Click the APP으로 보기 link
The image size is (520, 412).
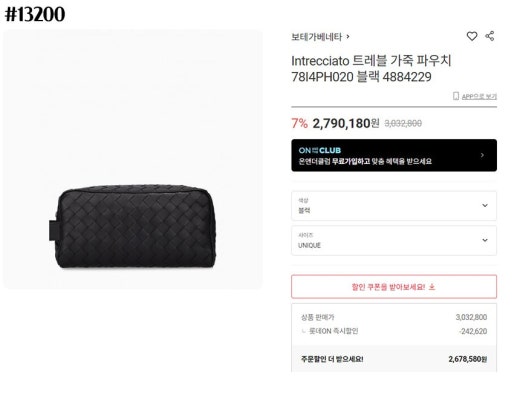(x=479, y=96)
